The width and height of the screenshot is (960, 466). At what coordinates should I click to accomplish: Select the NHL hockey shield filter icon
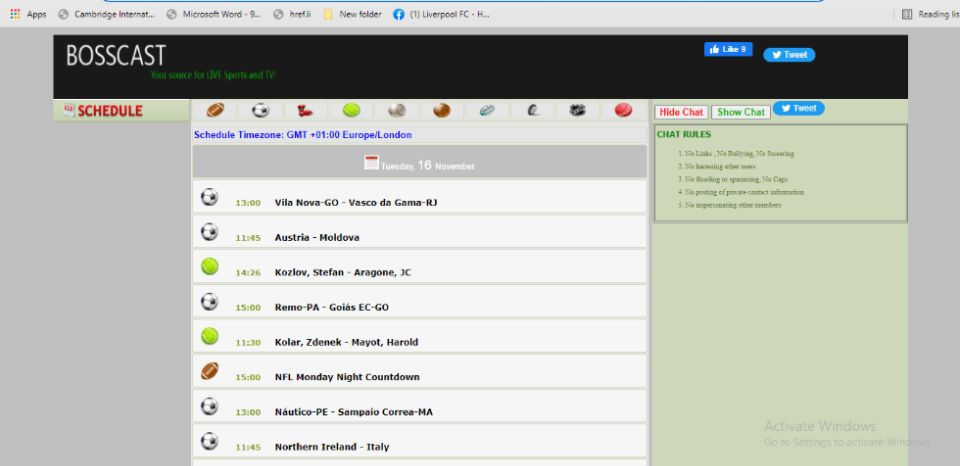577,110
